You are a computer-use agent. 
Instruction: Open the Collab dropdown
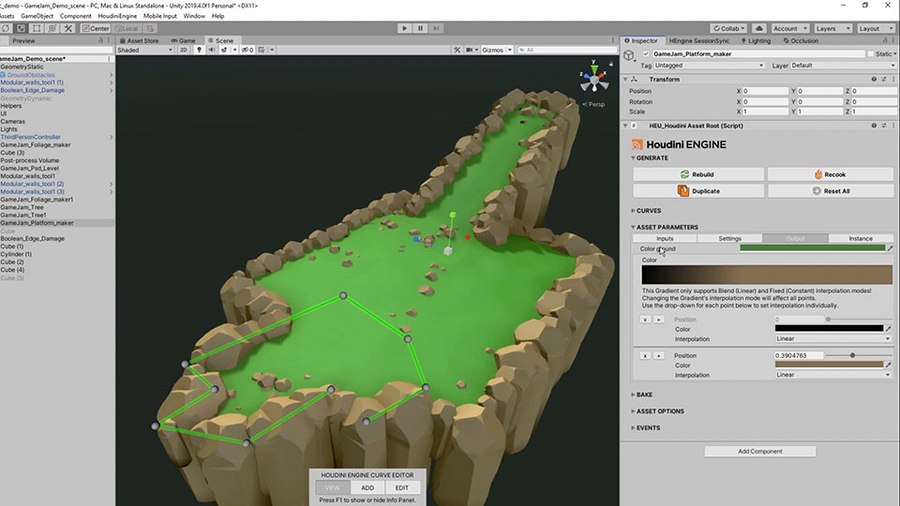[x=728, y=28]
